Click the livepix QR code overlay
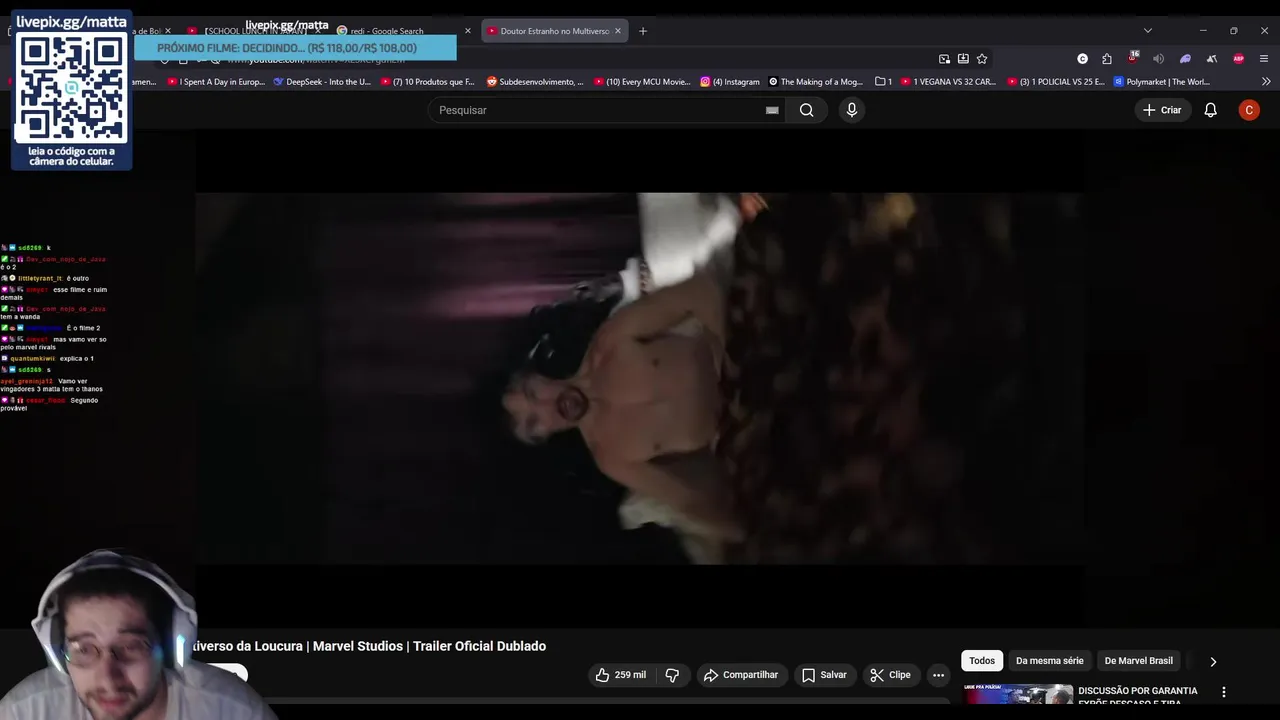The width and height of the screenshot is (1280, 720). [x=71, y=90]
